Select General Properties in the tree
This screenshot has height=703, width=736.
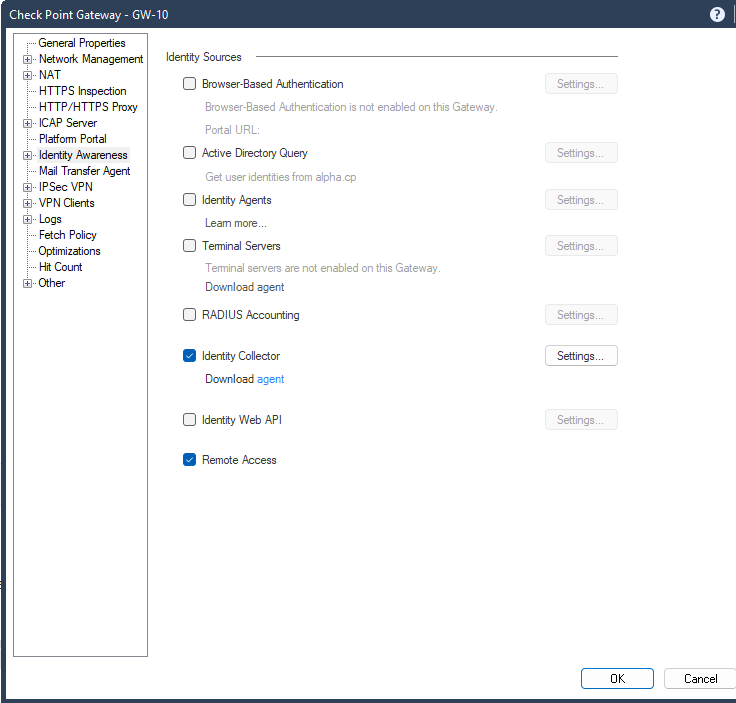coord(82,43)
